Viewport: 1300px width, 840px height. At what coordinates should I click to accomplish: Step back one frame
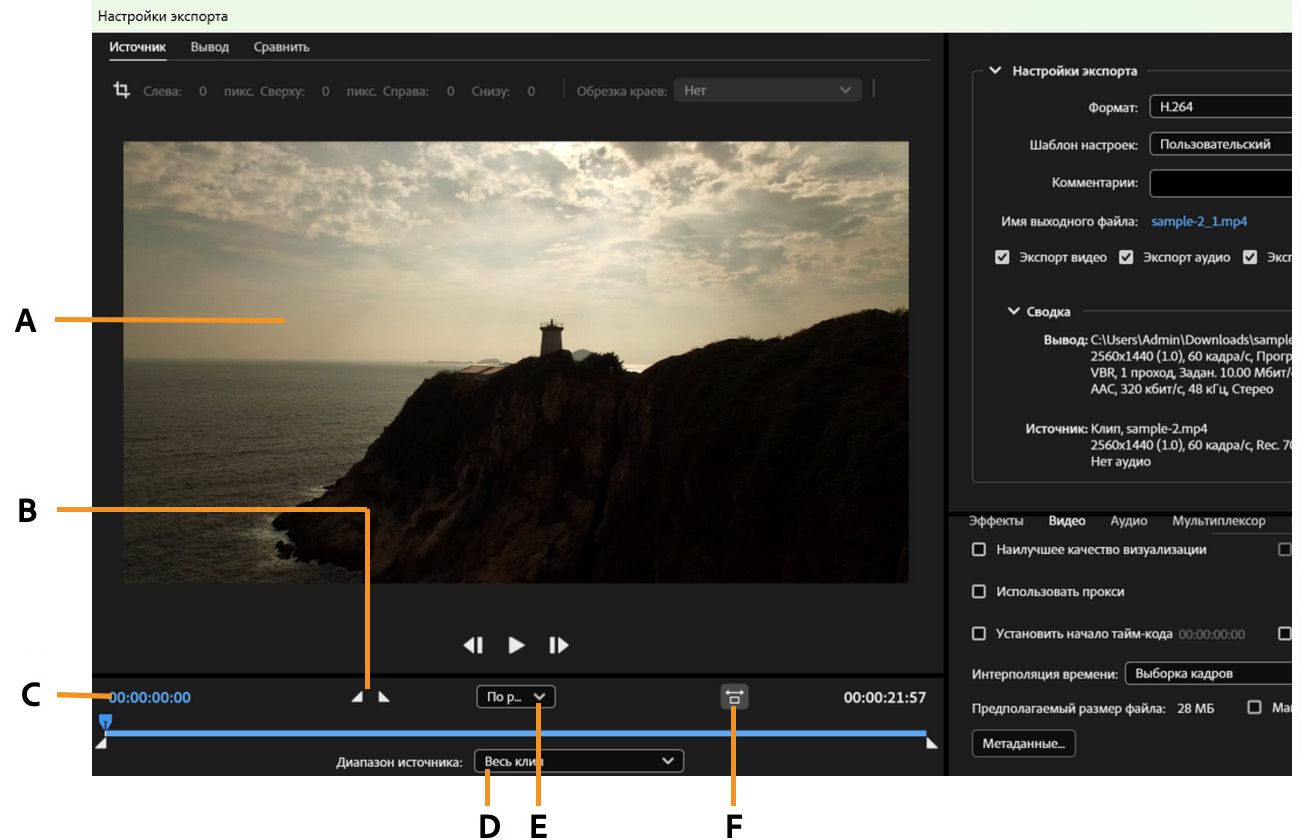coord(474,645)
